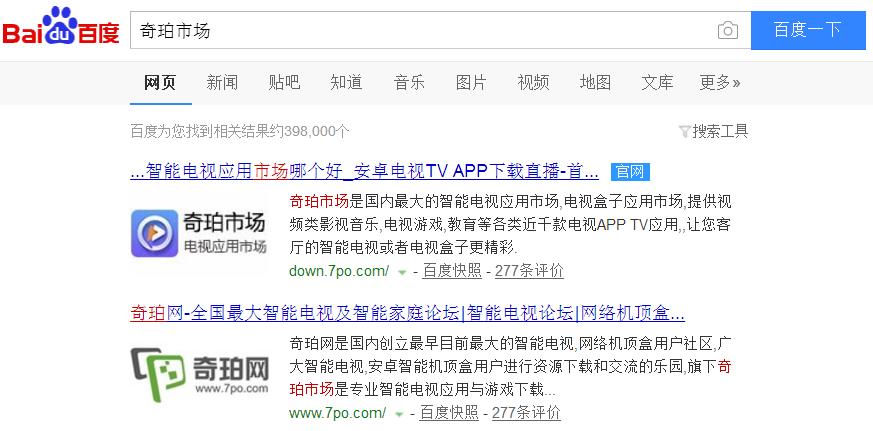Viewport: 873px width, 431px height.
Task: Open 百度快照 for down.7po.com result
Action: click(x=452, y=271)
